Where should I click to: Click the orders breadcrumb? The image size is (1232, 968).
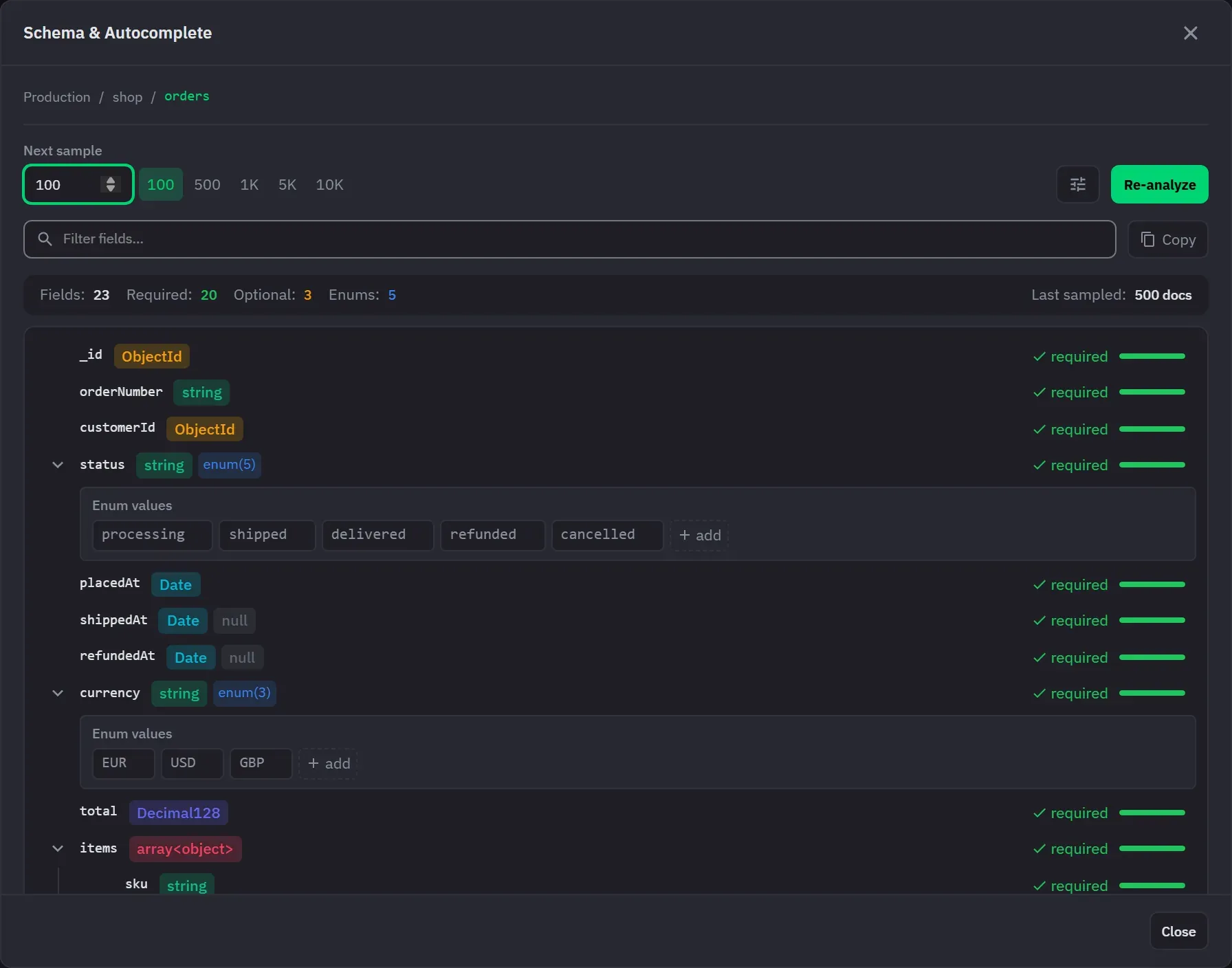[186, 96]
